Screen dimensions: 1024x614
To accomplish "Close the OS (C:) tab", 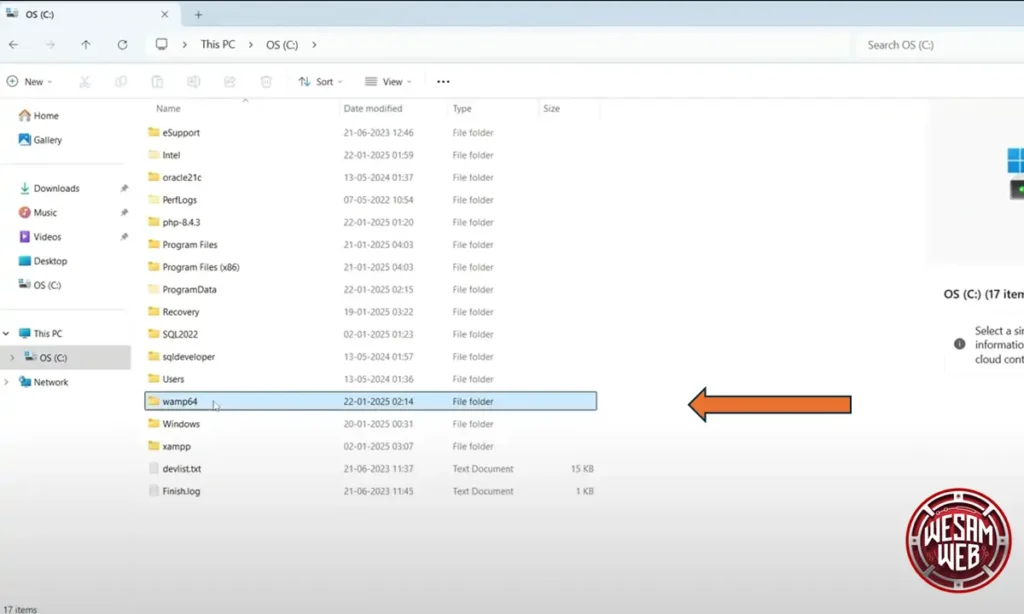I will click(165, 14).
